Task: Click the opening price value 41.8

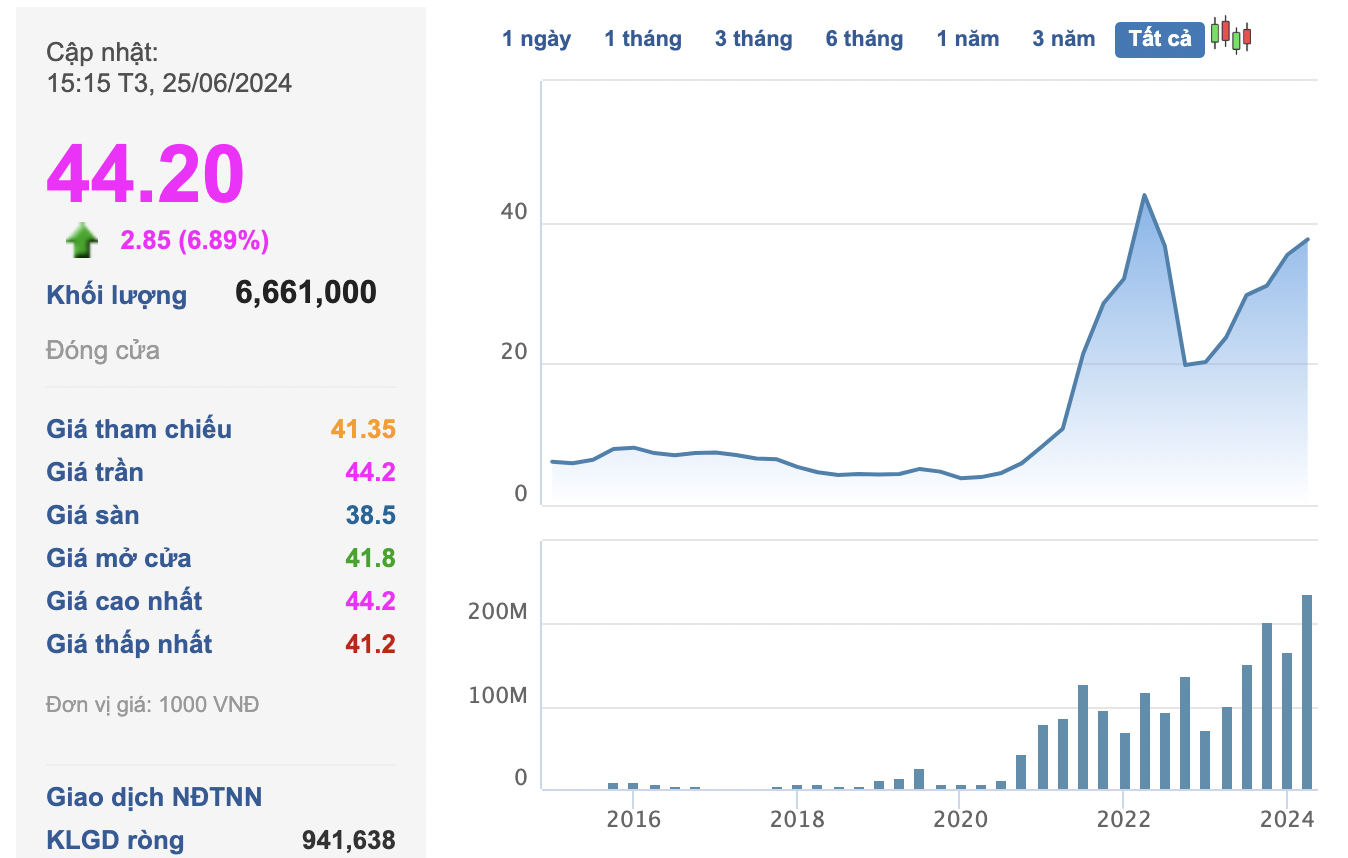Action: (x=370, y=559)
